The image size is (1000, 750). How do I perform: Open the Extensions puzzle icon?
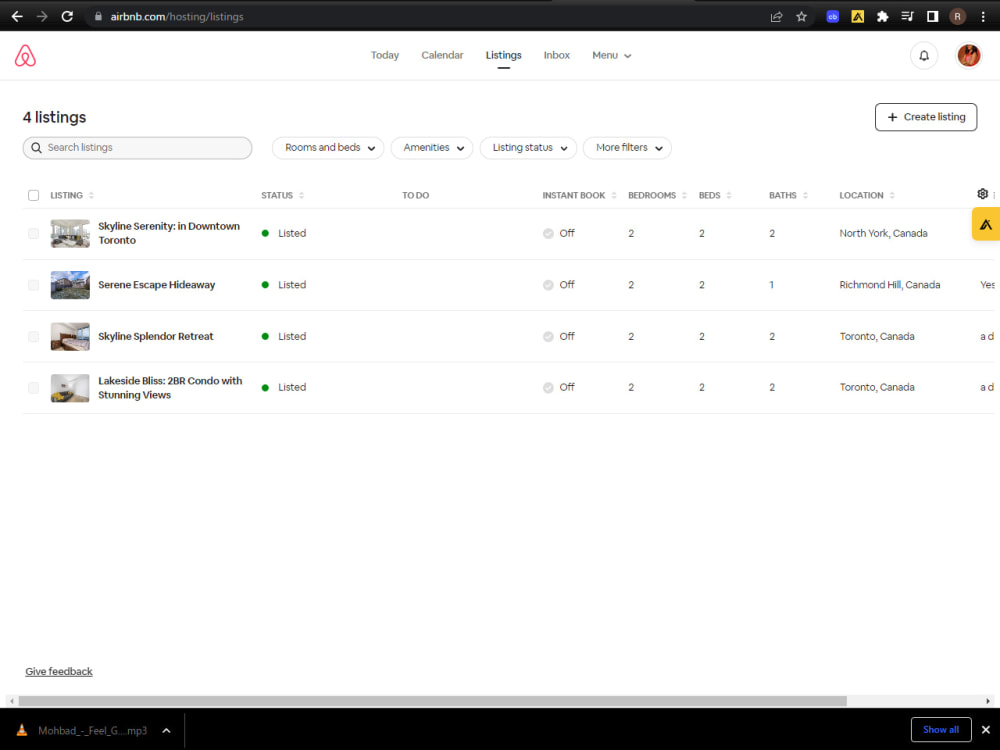(x=882, y=17)
